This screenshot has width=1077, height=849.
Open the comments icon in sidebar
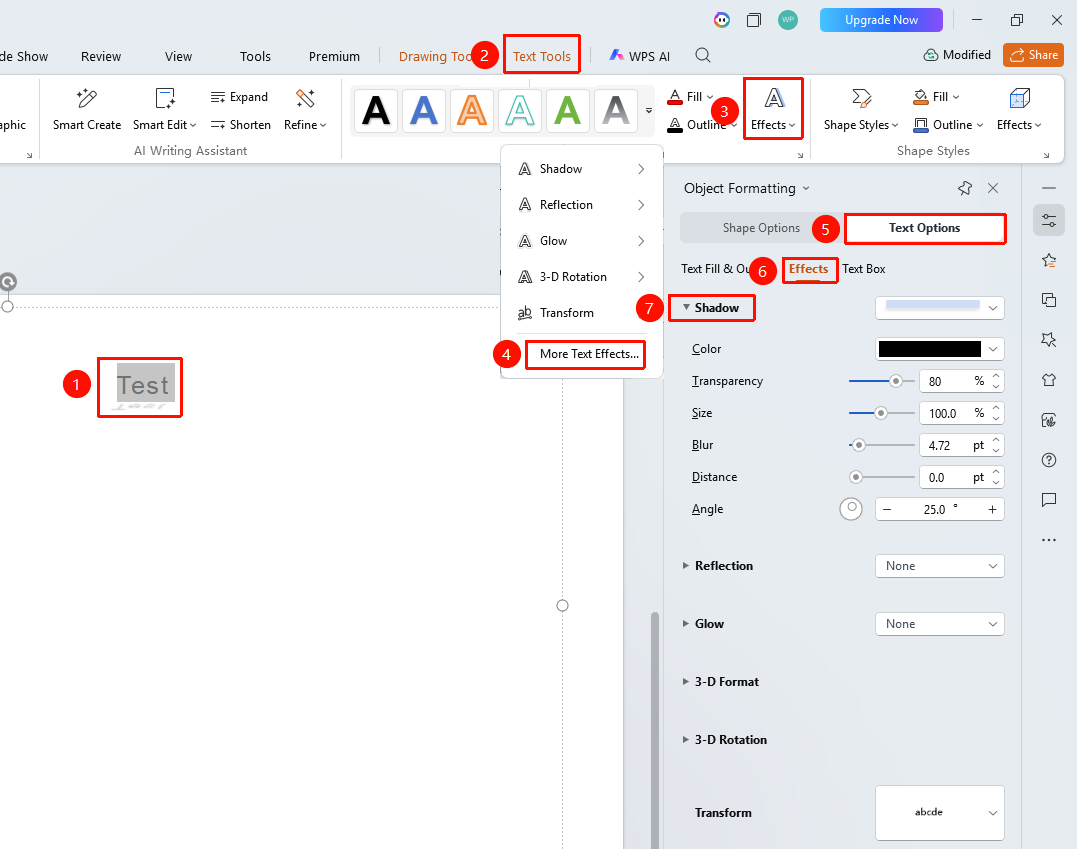click(1049, 500)
